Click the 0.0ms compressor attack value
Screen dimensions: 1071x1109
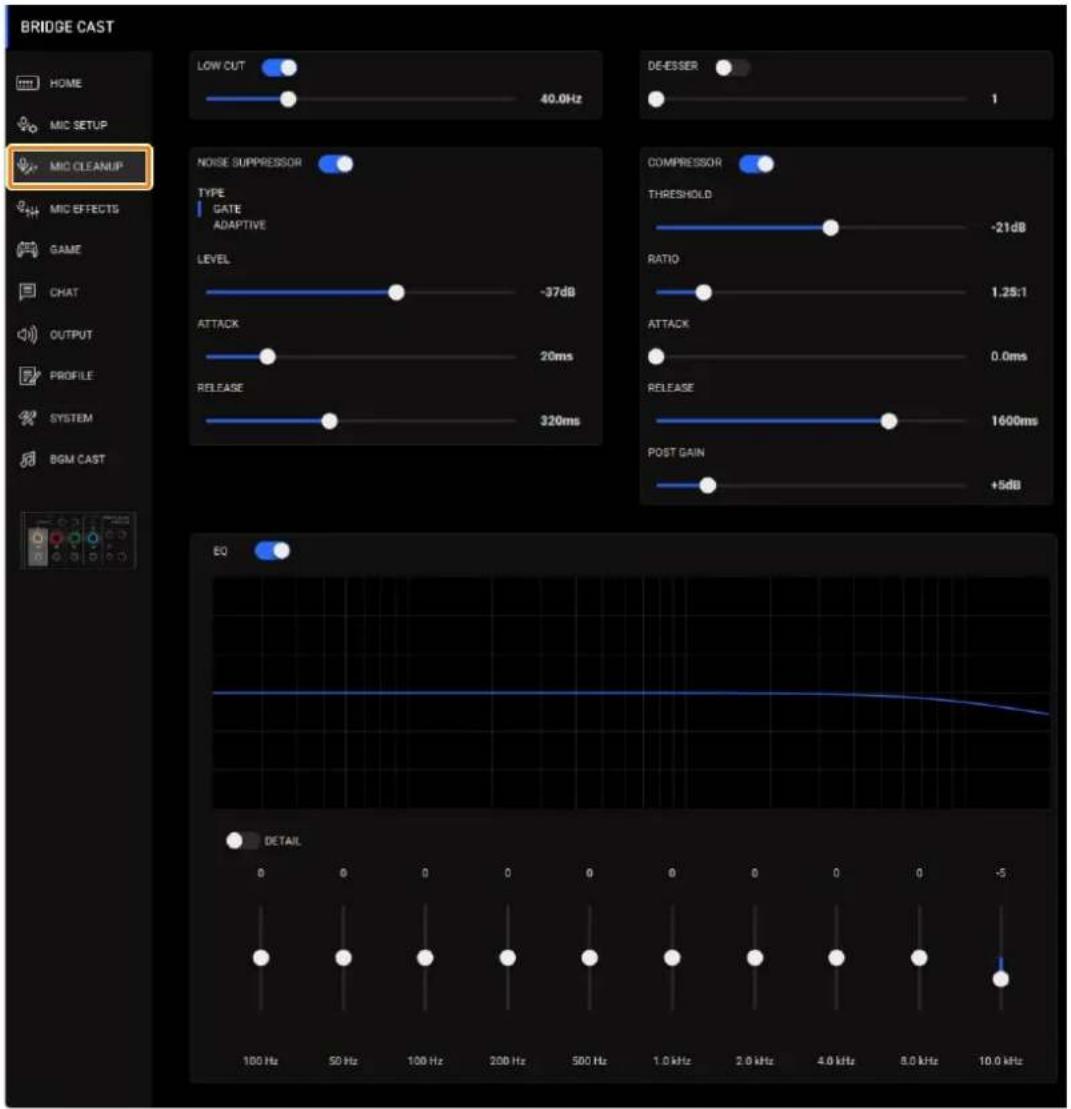[1009, 356]
